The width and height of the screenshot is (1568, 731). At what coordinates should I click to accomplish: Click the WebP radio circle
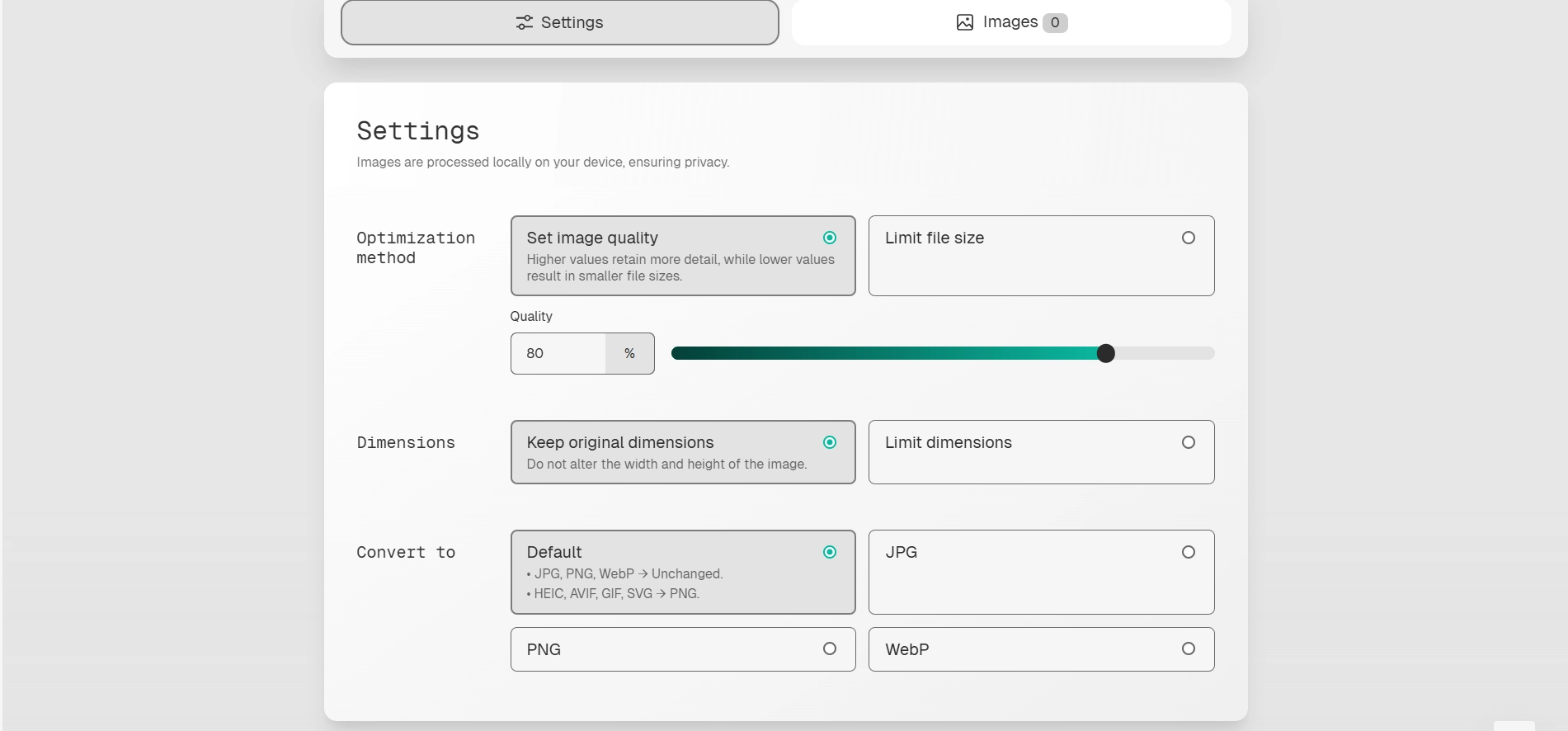pos(1188,648)
